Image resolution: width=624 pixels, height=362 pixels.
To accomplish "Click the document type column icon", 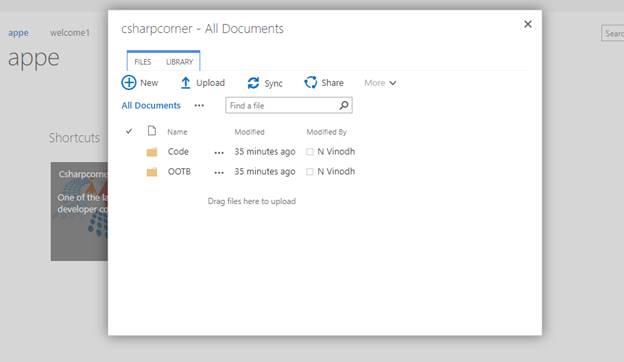I will click(x=152, y=131).
